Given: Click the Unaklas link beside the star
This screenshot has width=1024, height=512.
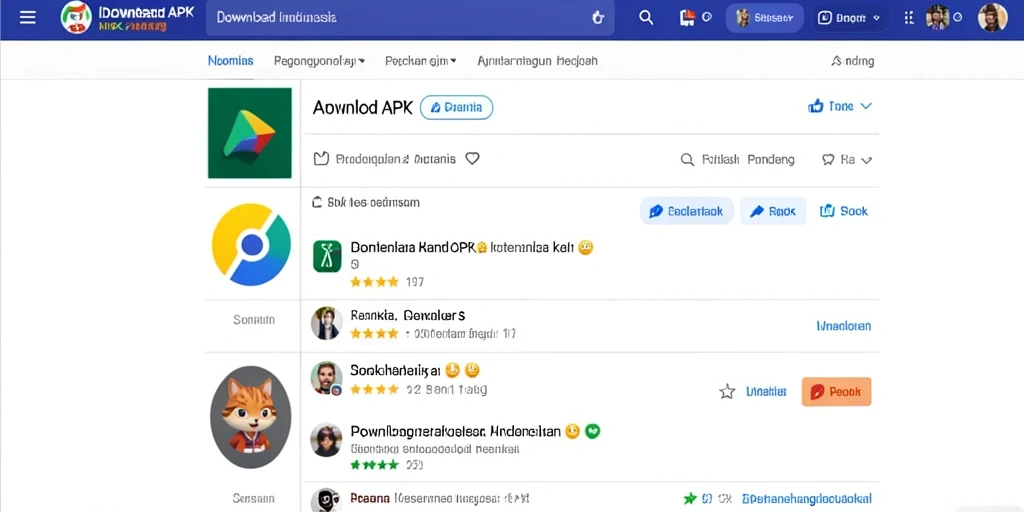Looking at the screenshot, I should 766,392.
